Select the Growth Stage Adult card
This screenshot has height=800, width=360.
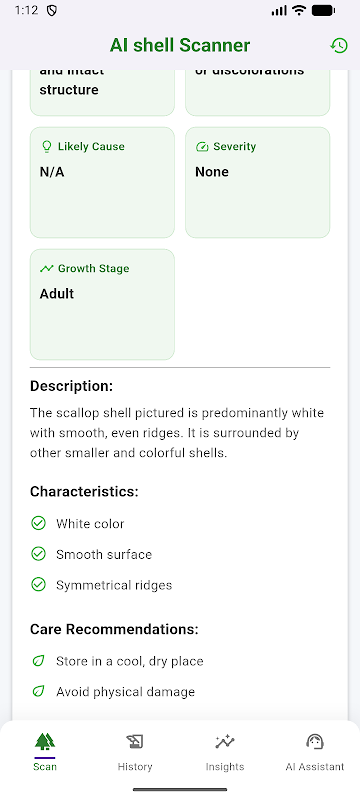[102, 305]
